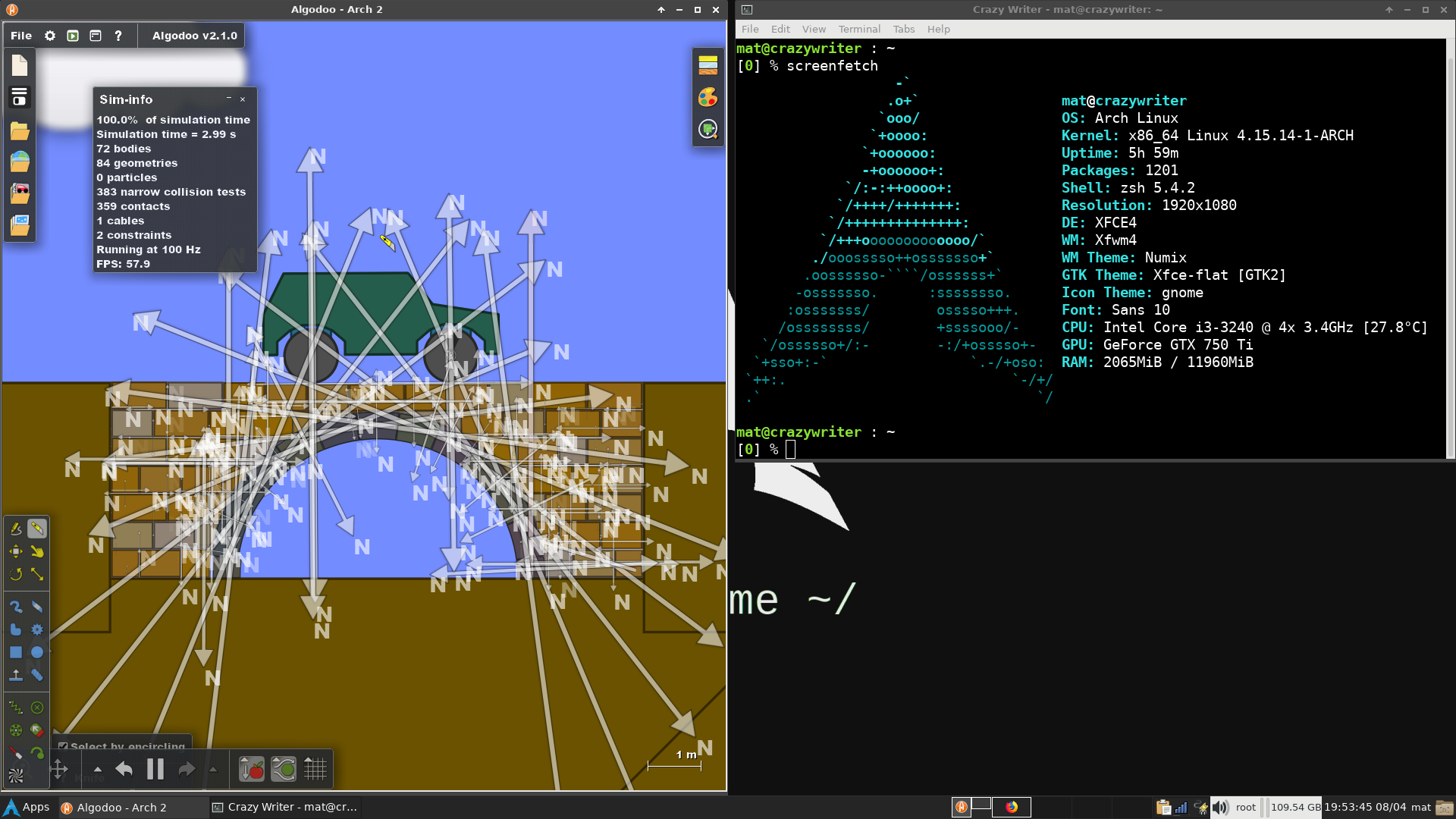Open the Rotate tool
1456x819 pixels.
(15, 574)
